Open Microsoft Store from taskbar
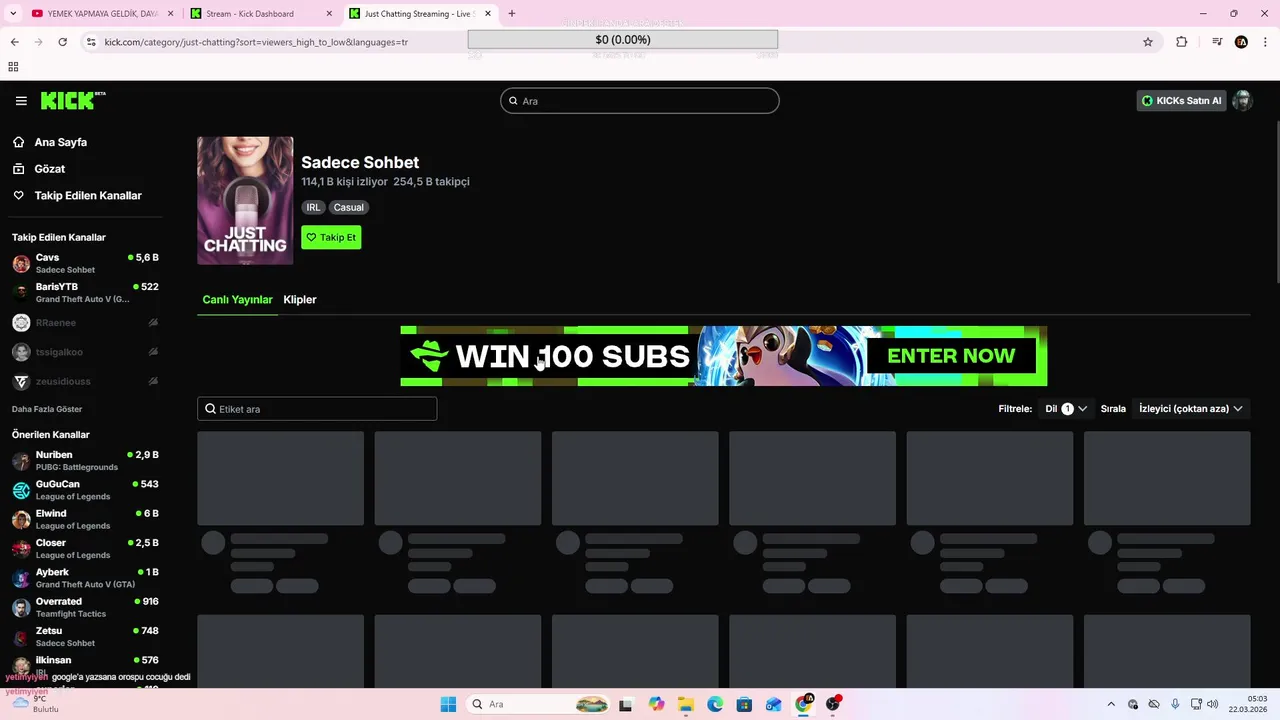Screen dimensions: 1280x720 point(744,704)
